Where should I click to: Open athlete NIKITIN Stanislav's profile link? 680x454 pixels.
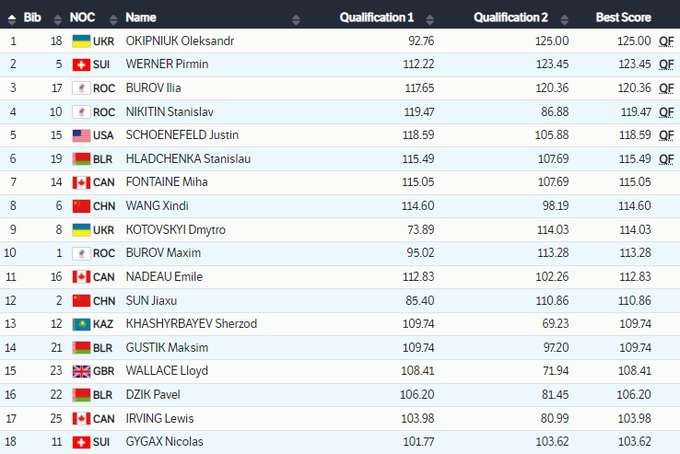tap(169, 112)
